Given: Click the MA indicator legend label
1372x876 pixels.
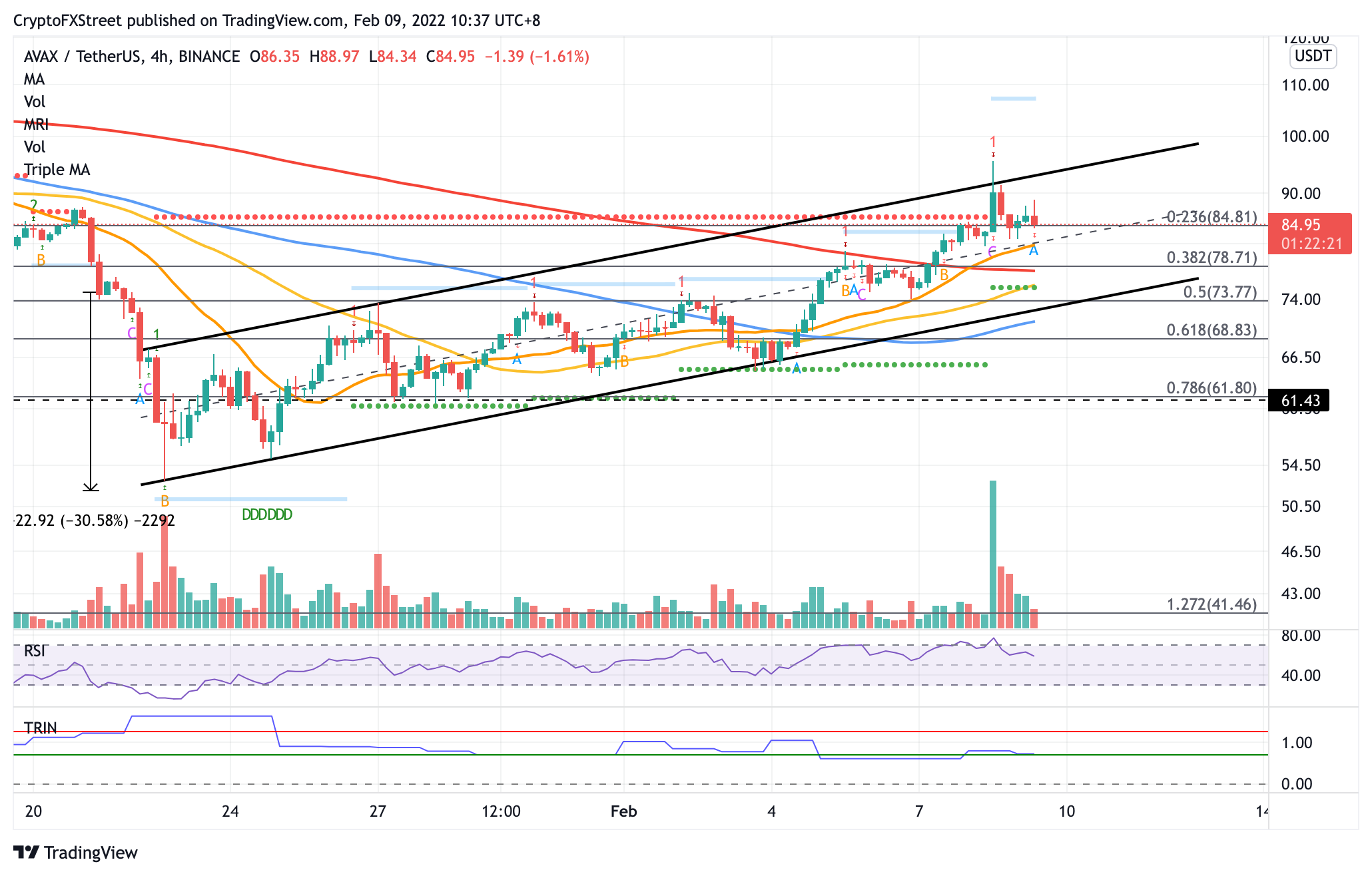Looking at the screenshot, I should pos(34,79).
